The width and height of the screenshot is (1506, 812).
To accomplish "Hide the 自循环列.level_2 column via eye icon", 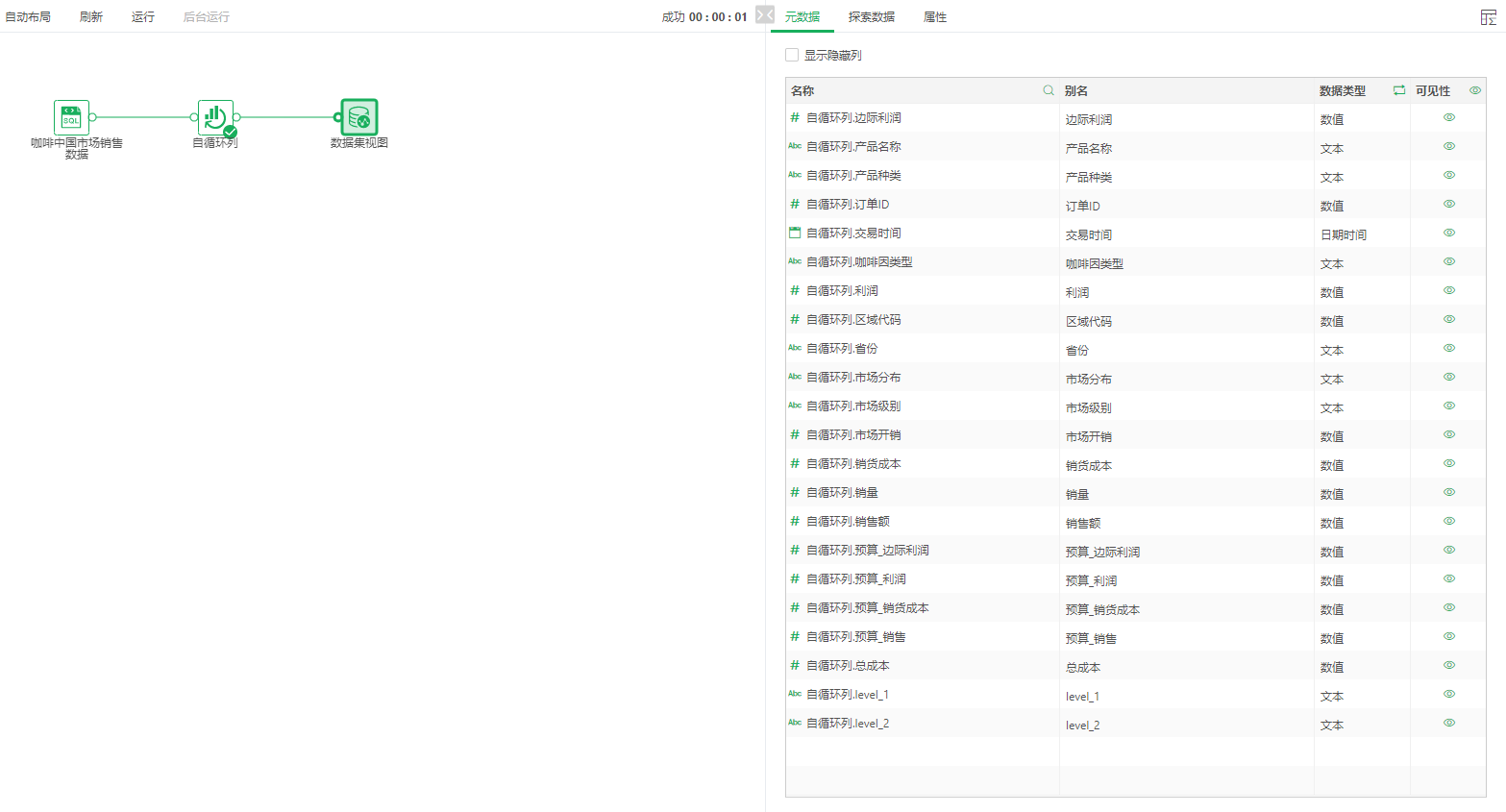I will pyautogui.click(x=1449, y=723).
